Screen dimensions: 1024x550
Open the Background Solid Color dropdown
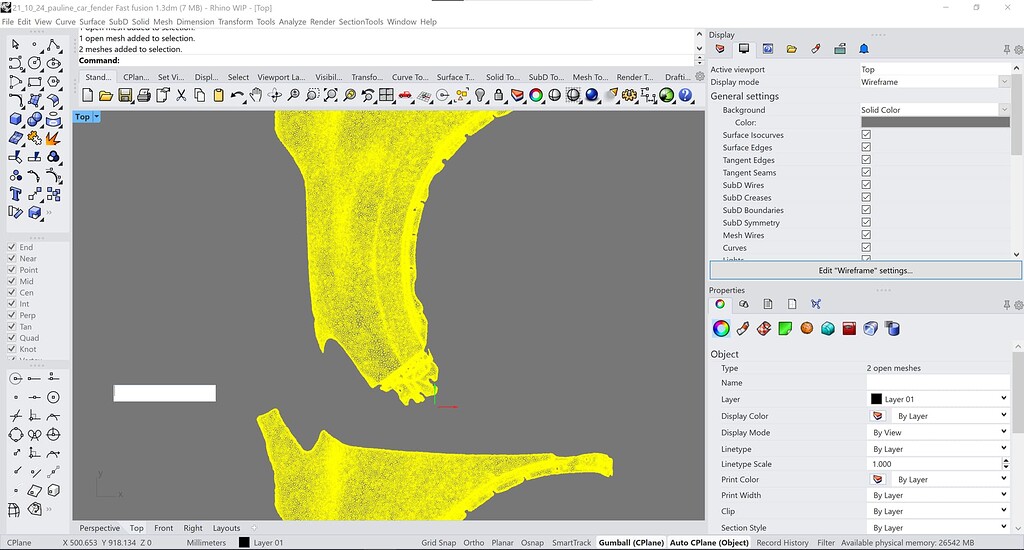click(x=935, y=110)
